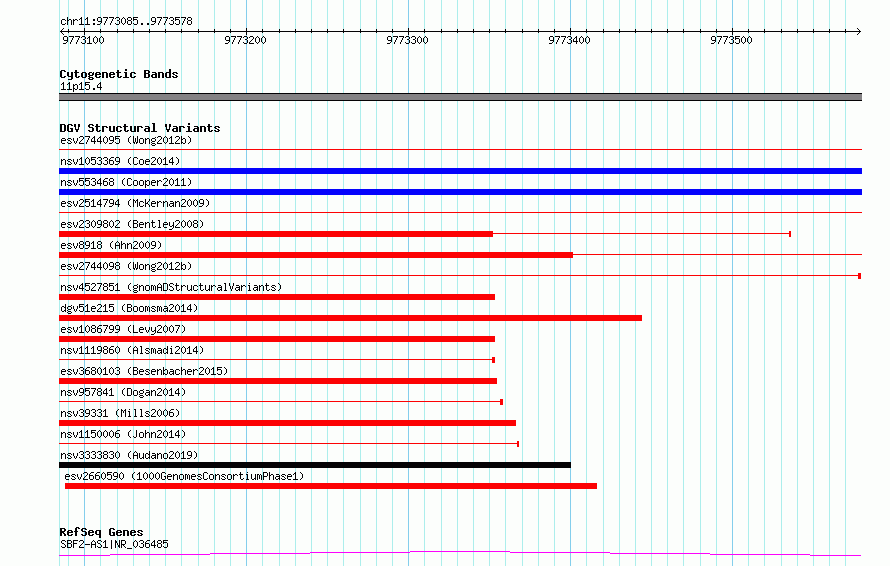Click the RefSeq Genes track title
This screenshot has height=566, width=890.
point(101,532)
